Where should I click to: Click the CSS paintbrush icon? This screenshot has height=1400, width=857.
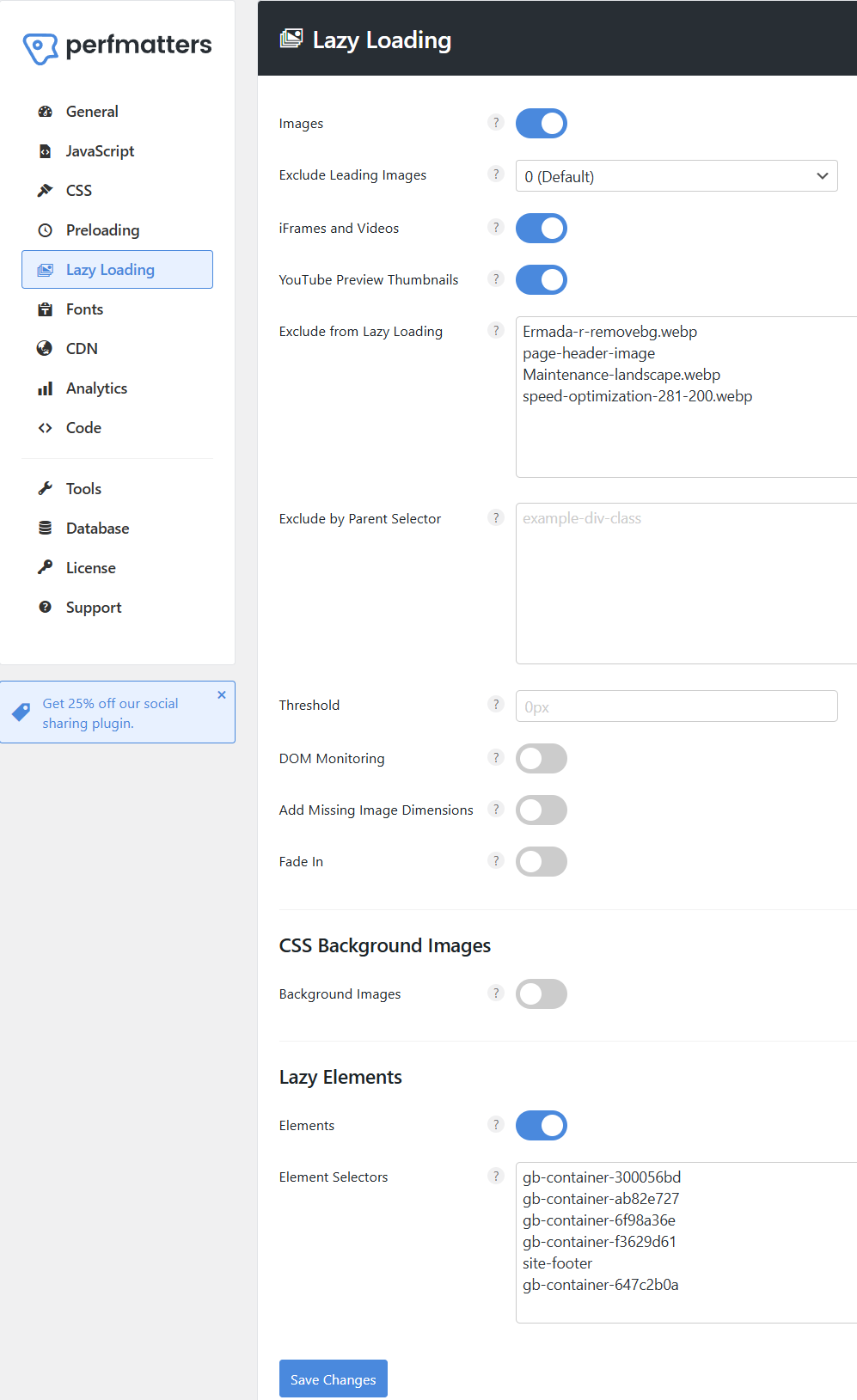[46, 191]
